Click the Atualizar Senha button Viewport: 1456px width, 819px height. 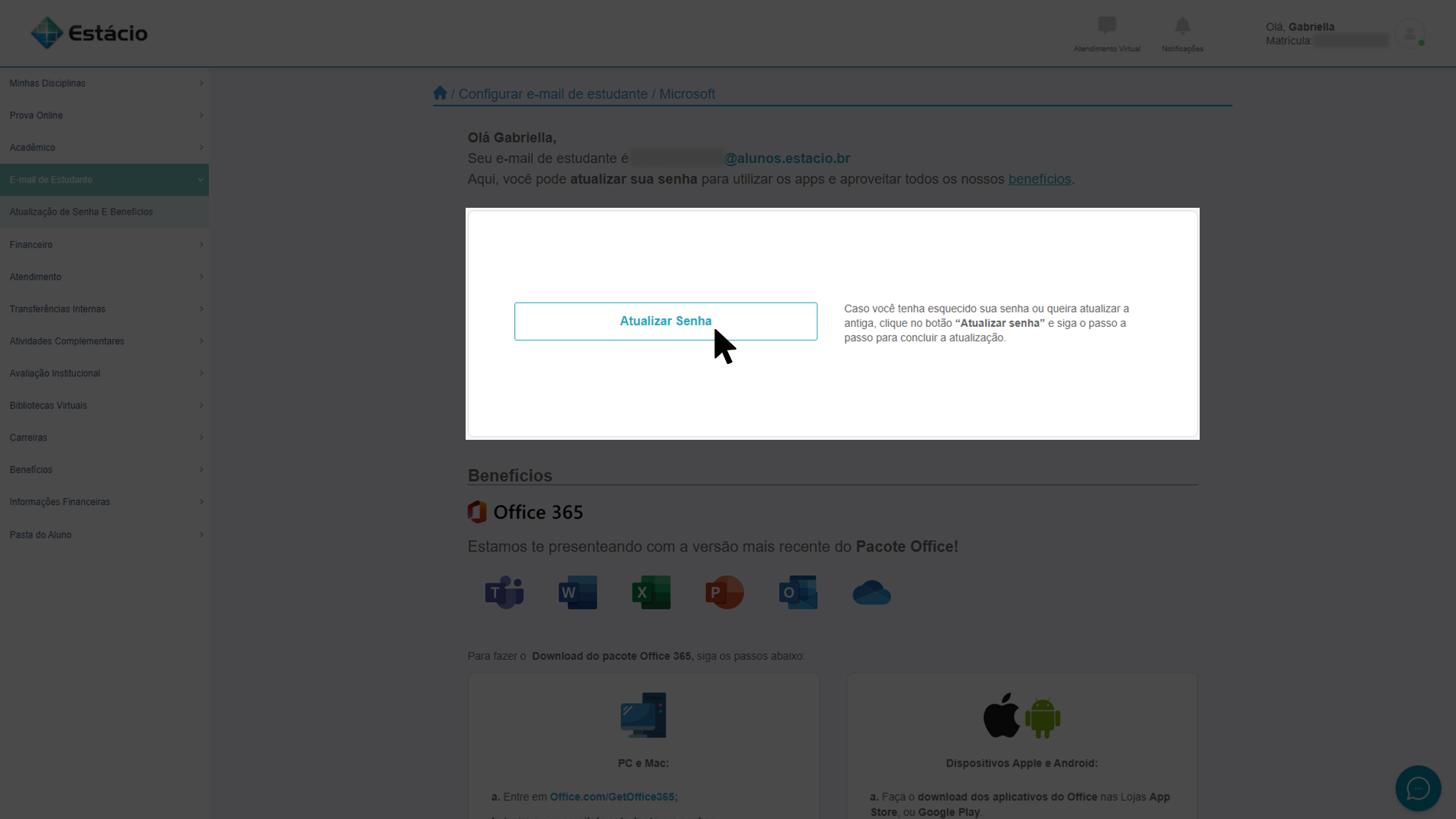666,322
